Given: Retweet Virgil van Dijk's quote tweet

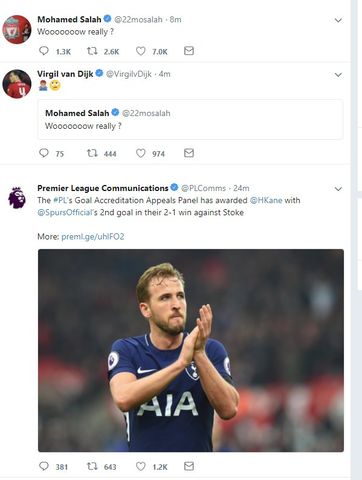Looking at the screenshot, I should 92,153.
